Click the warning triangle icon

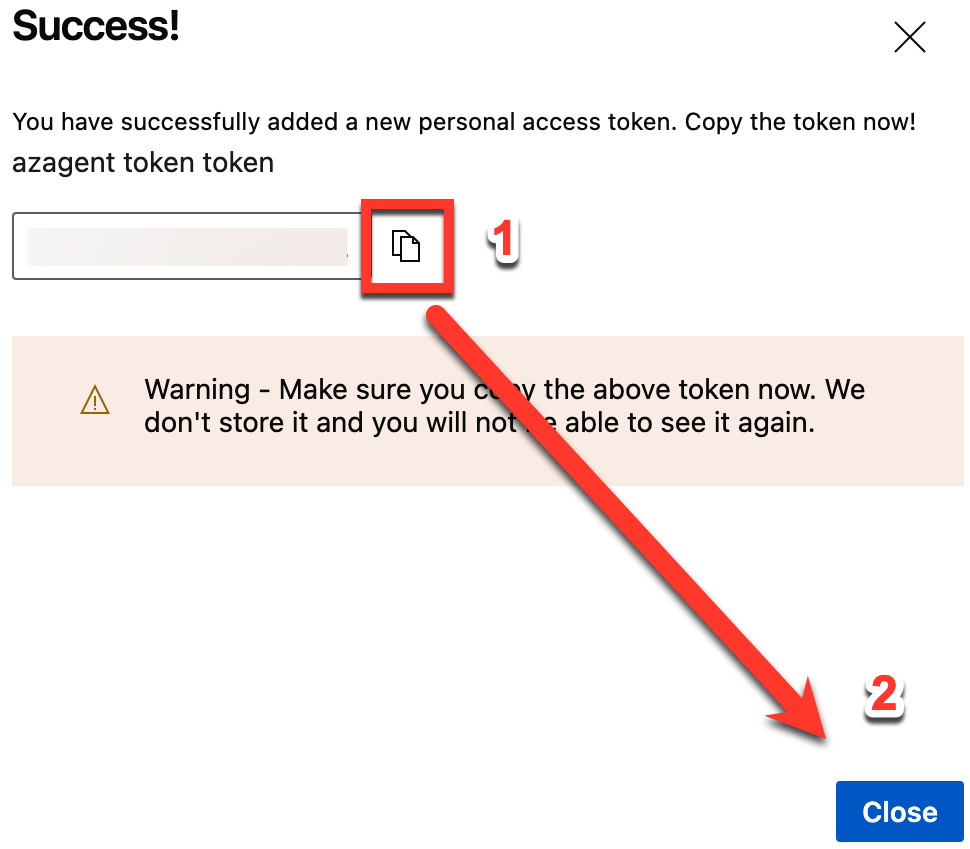click(x=95, y=400)
